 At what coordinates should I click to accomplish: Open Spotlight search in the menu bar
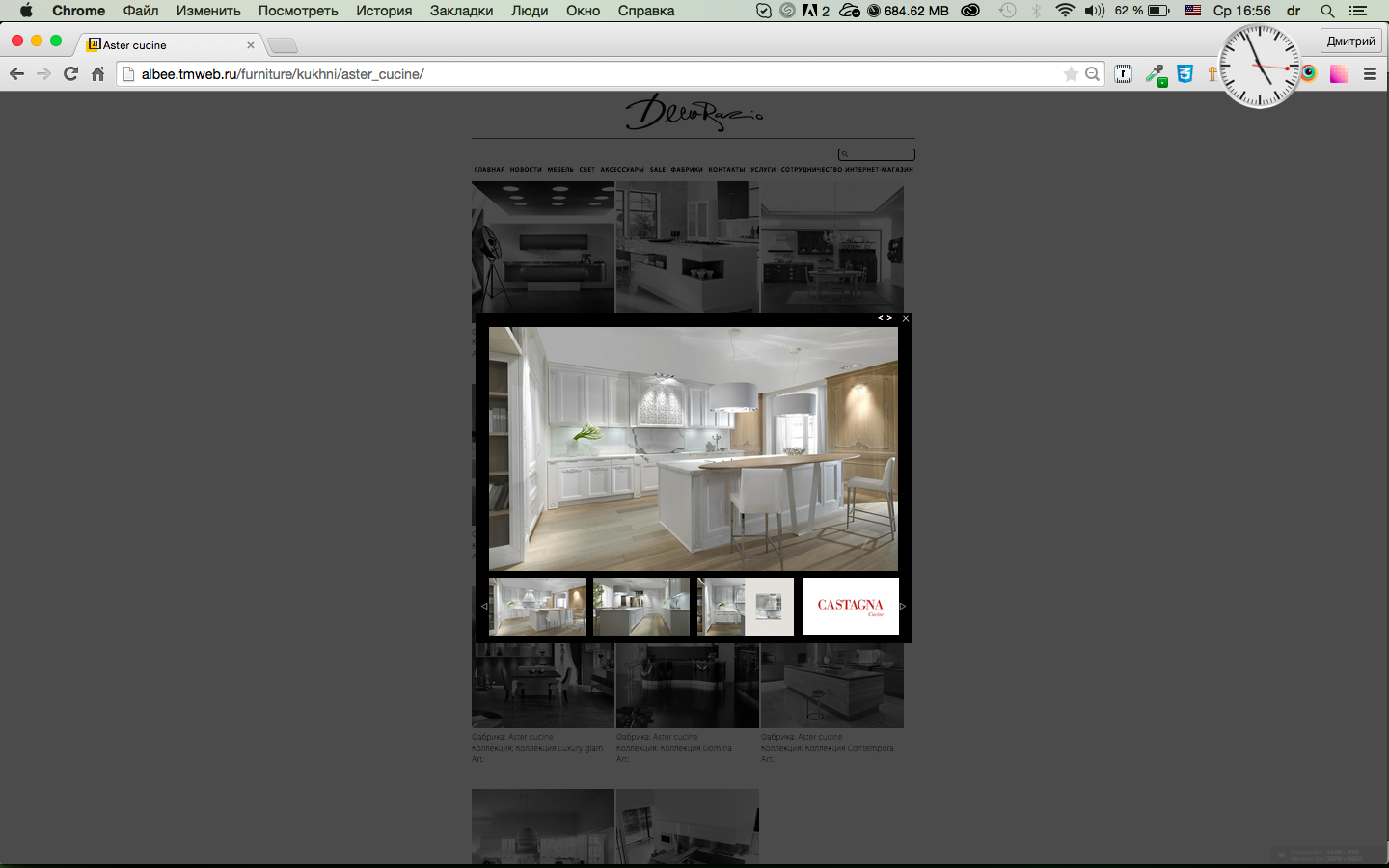pos(1327,11)
